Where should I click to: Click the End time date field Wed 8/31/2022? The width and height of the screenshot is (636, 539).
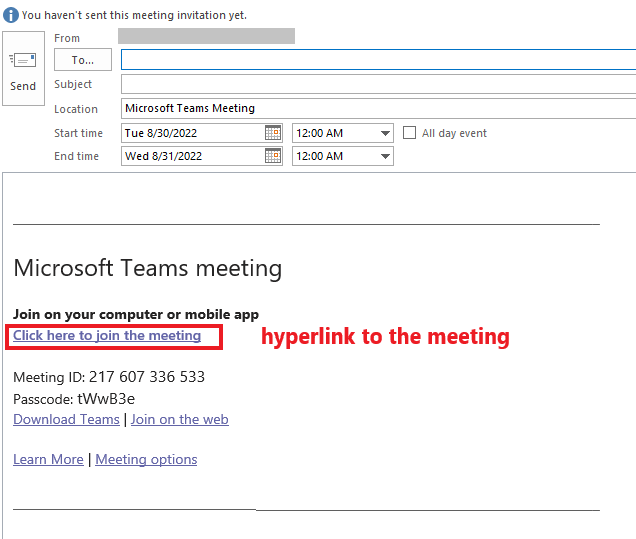[x=193, y=156]
